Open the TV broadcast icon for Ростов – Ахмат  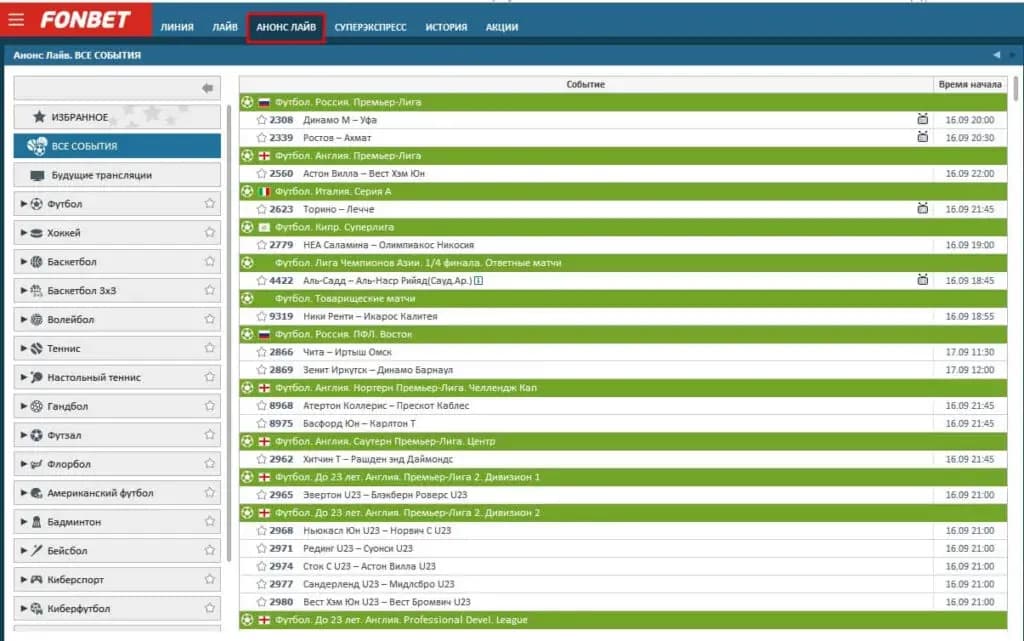922,136
